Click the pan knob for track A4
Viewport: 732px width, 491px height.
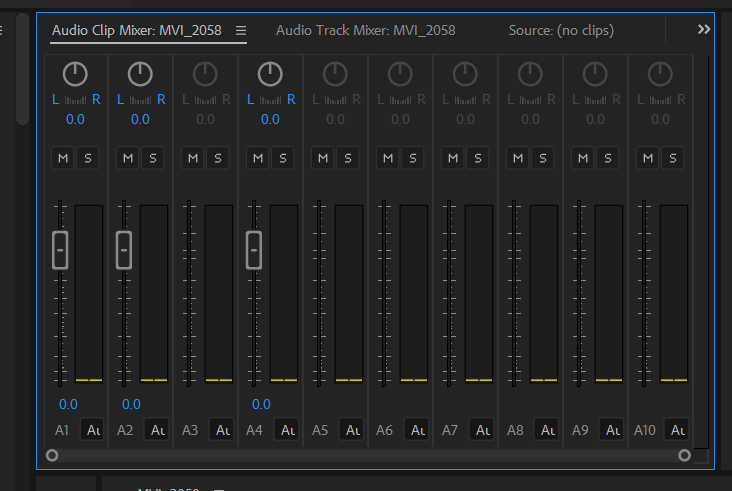(270, 73)
